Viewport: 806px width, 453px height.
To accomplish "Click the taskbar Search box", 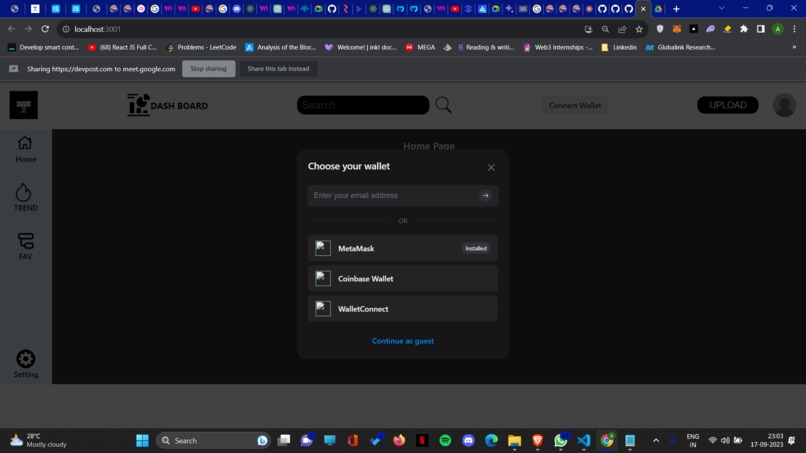I will (212, 441).
